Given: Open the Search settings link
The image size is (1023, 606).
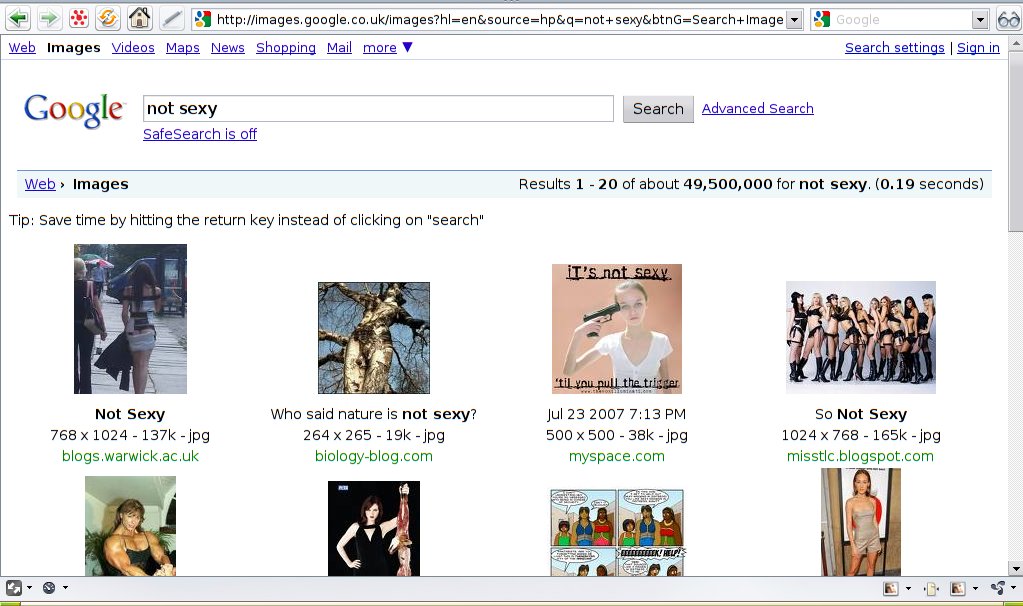Looking at the screenshot, I should pyautogui.click(x=894, y=48).
